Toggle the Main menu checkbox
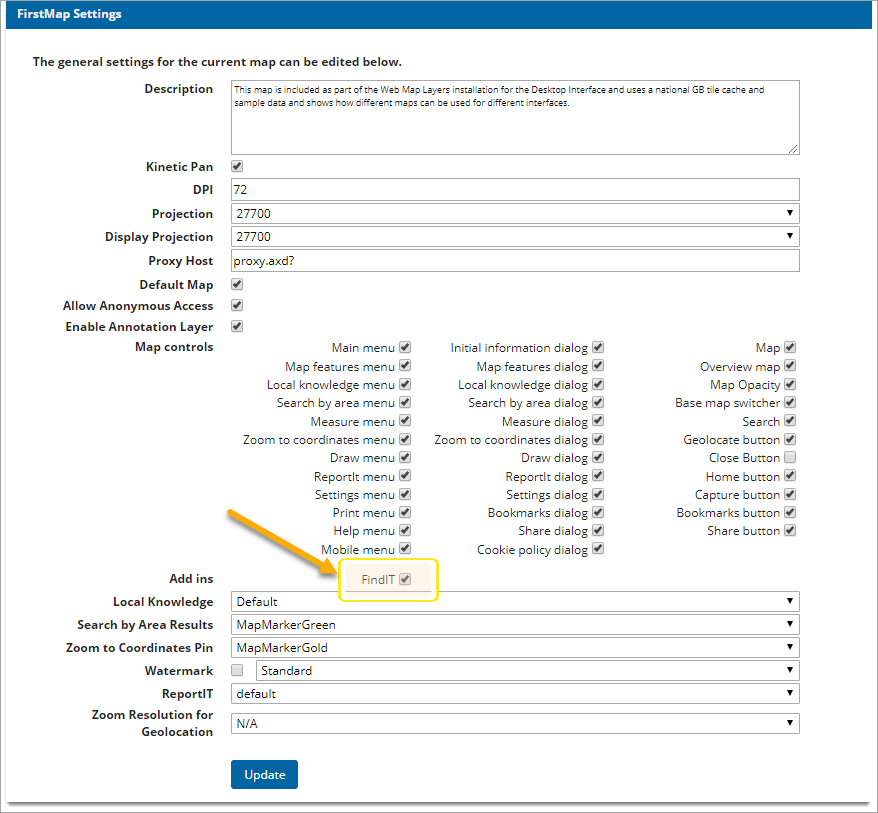 (405, 347)
